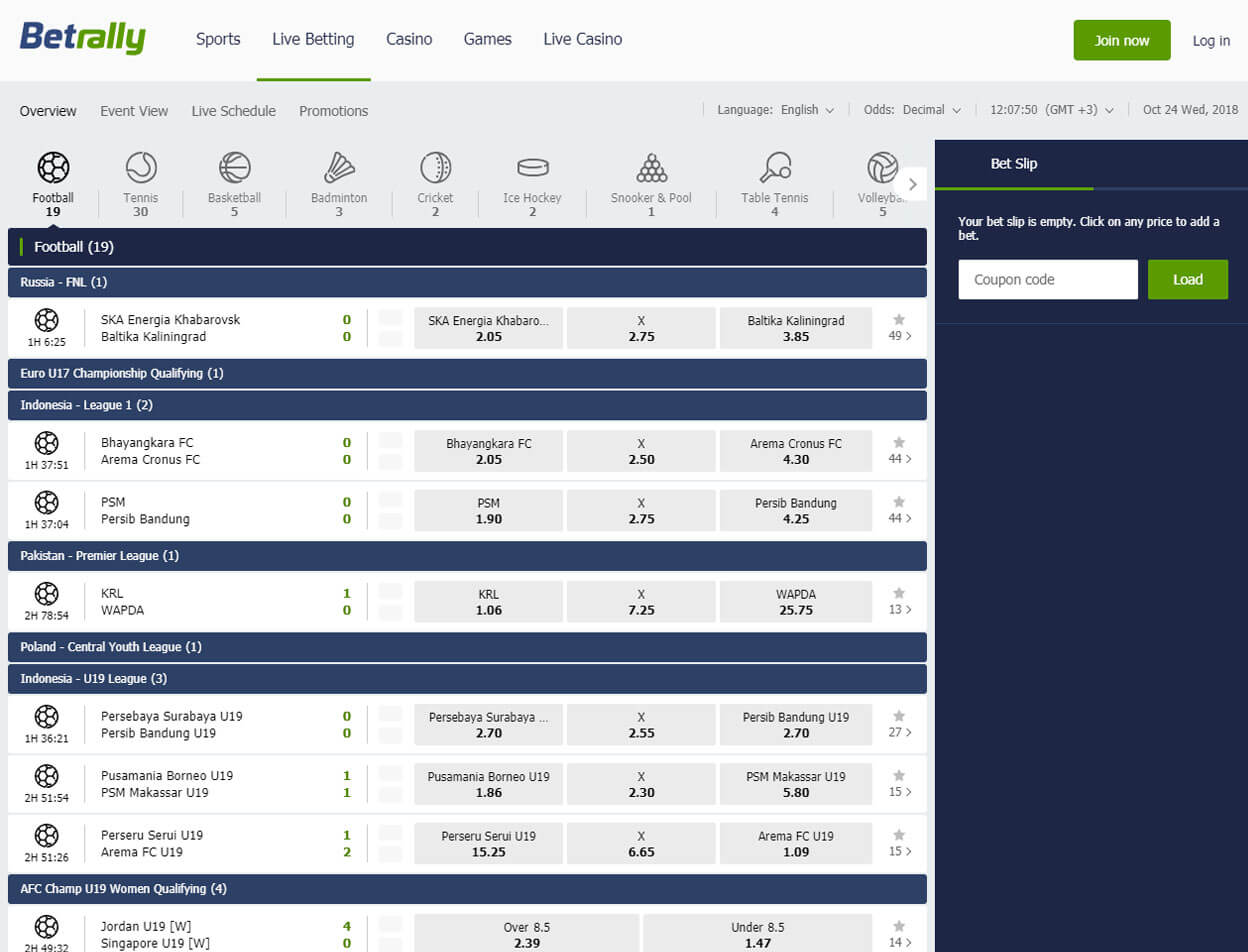Open the Live Casino menu

(x=583, y=40)
